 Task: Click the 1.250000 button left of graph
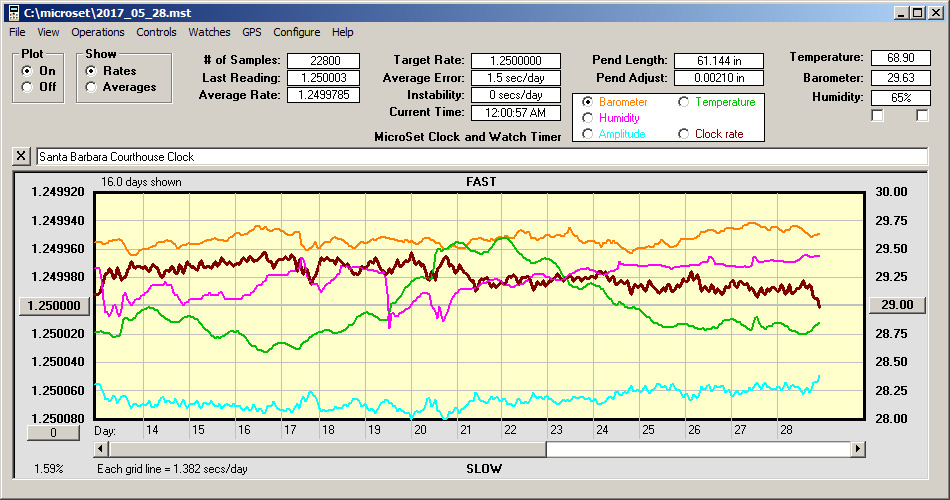(55, 306)
